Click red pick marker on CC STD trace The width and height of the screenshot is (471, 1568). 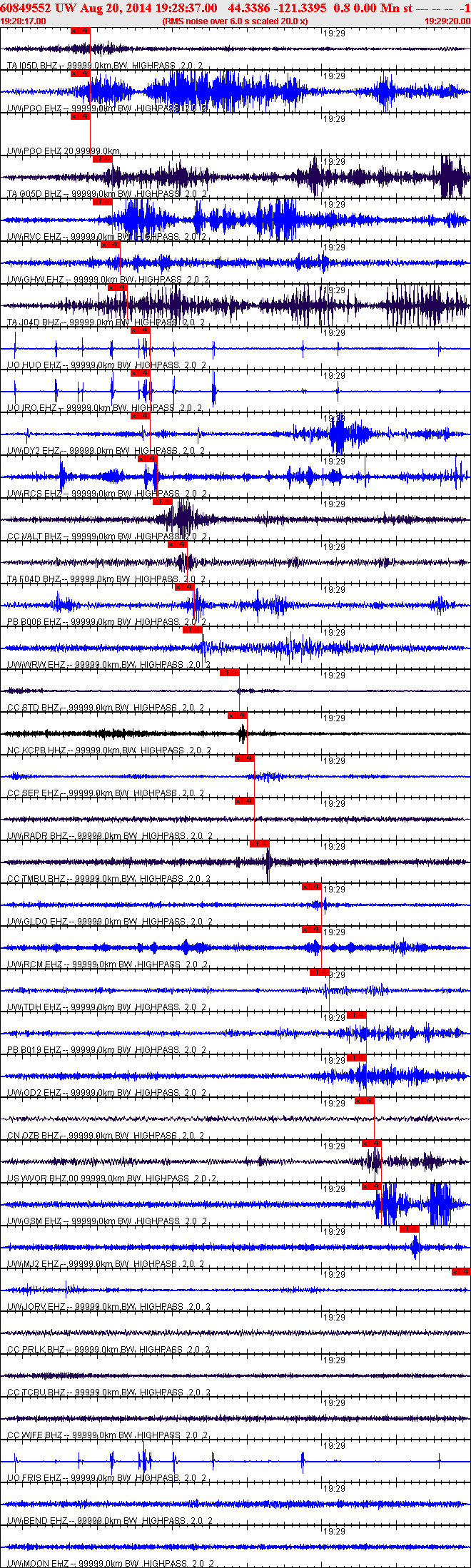(x=229, y=673)
